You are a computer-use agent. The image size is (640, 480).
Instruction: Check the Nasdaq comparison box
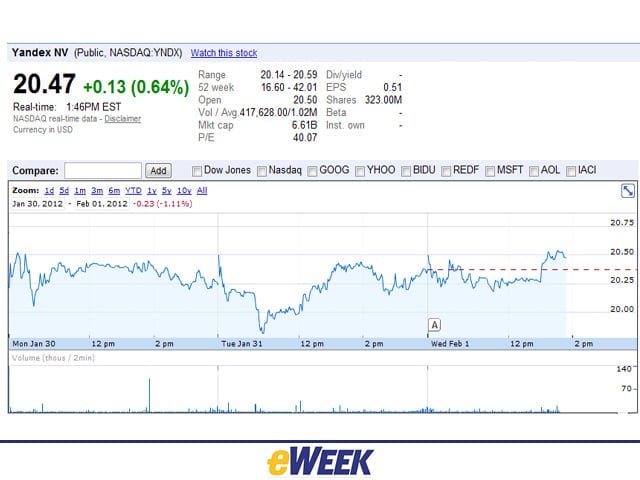click(262, 171)
